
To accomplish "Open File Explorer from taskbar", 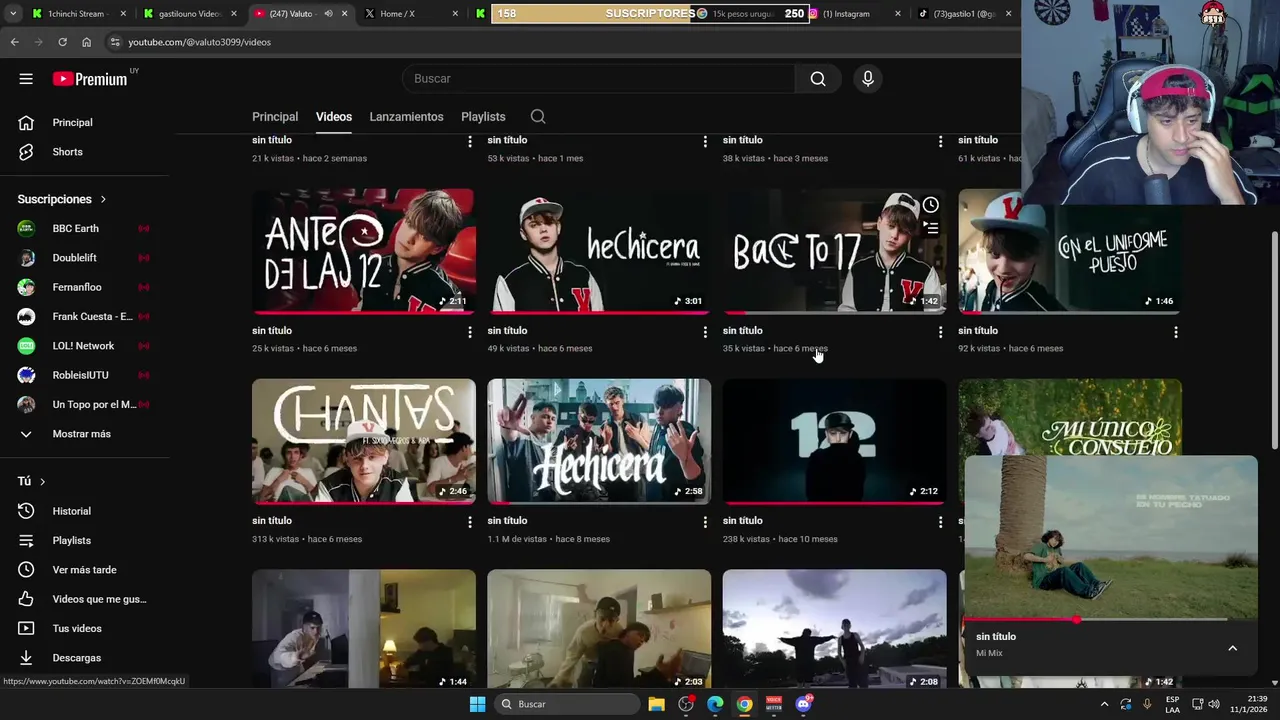I will [x=656, y=704].
